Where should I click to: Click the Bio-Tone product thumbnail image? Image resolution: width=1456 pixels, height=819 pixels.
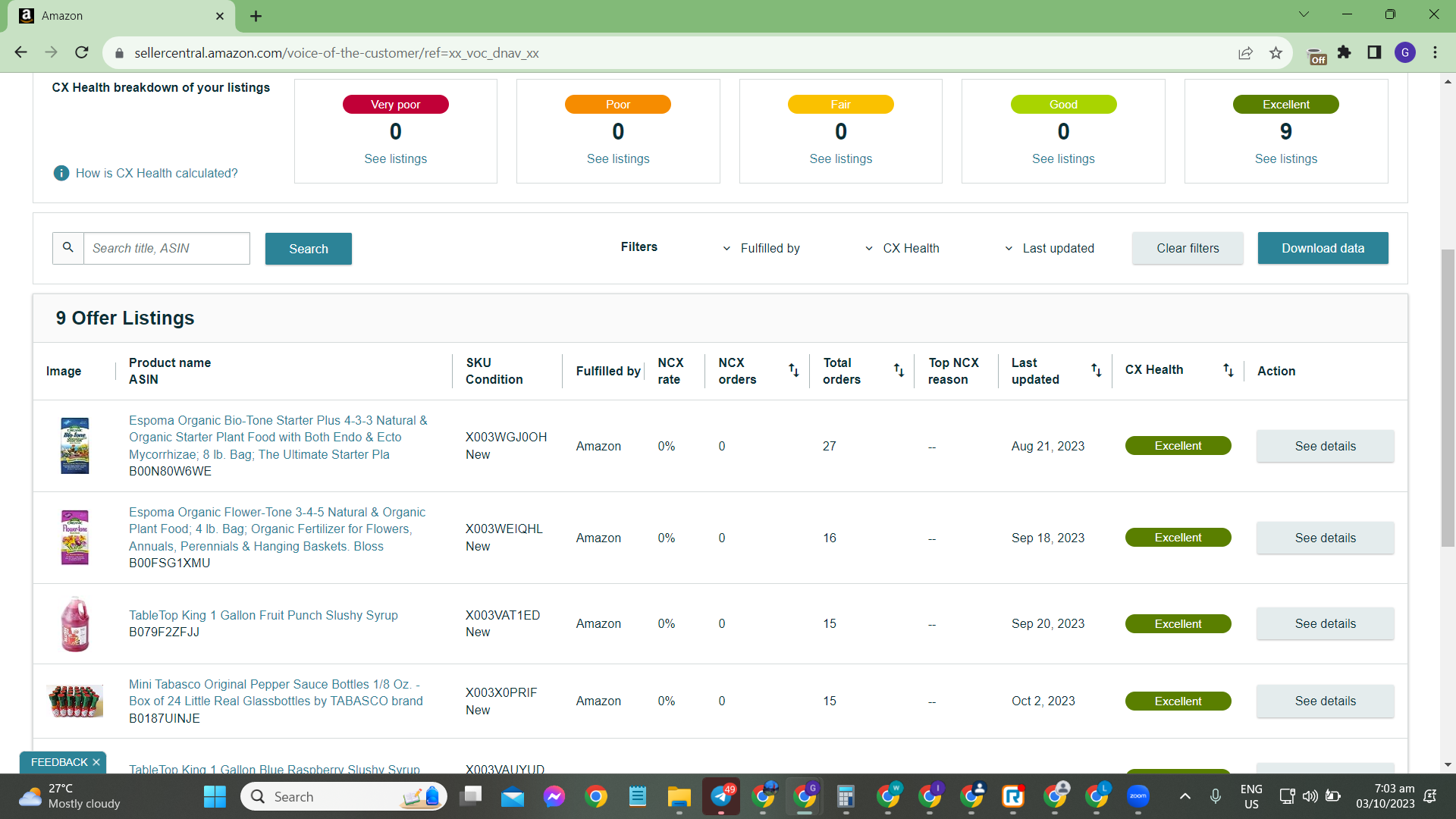(74, 446)
